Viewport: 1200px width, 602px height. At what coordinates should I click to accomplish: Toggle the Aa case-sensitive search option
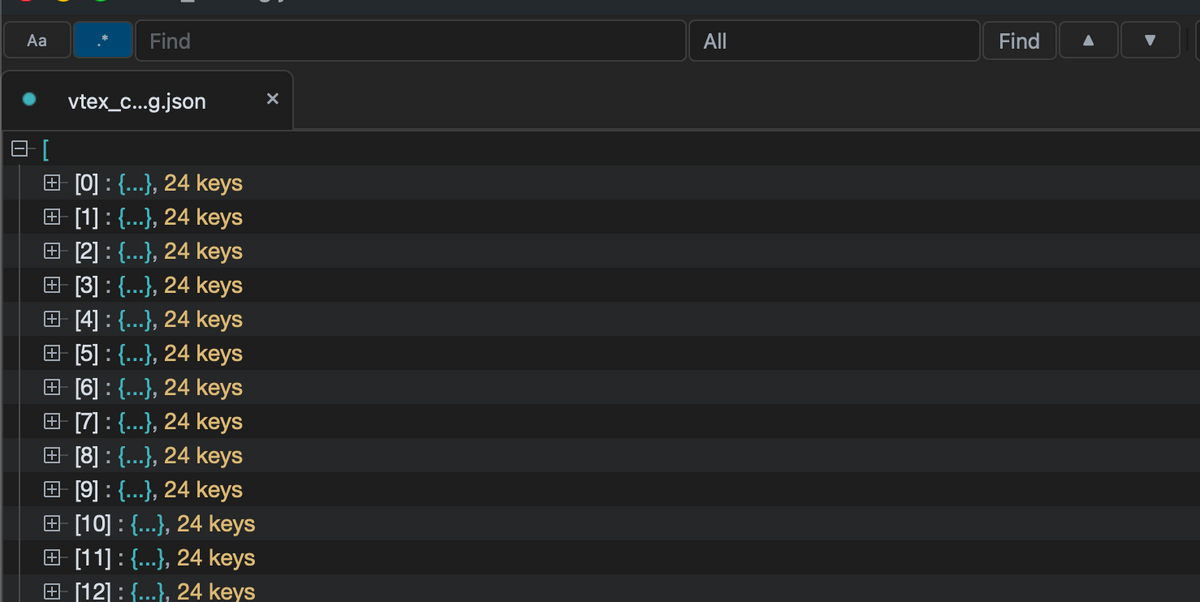tap(37, 41)
